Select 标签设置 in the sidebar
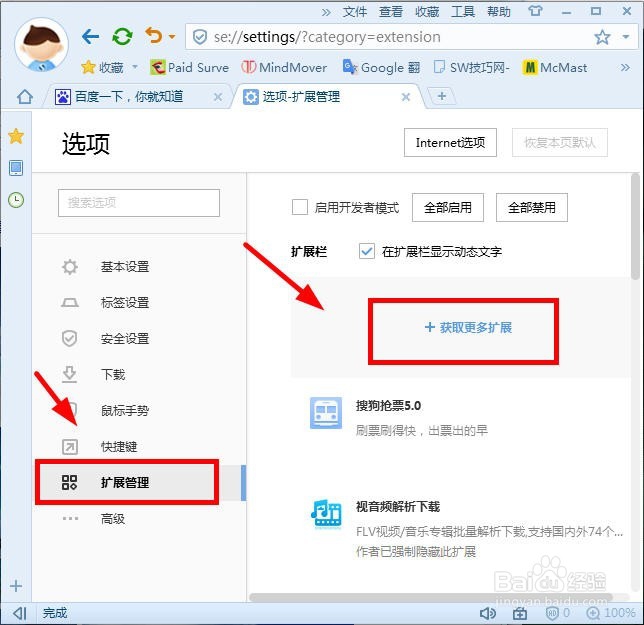 pos(125,303)
